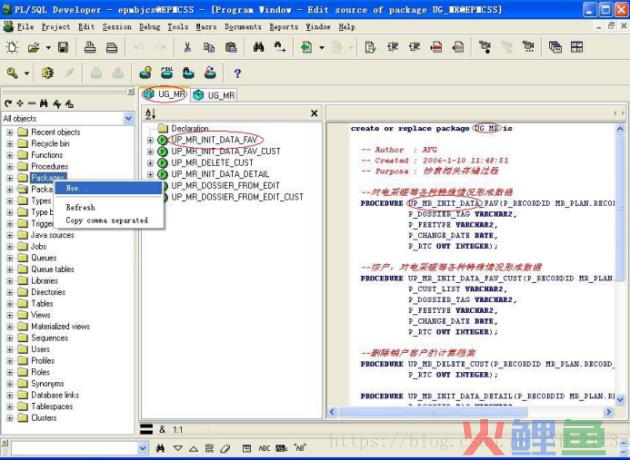Close the code contents pane with X
The height and width of the screenshot is (461, 630).
tap(314, 114)
